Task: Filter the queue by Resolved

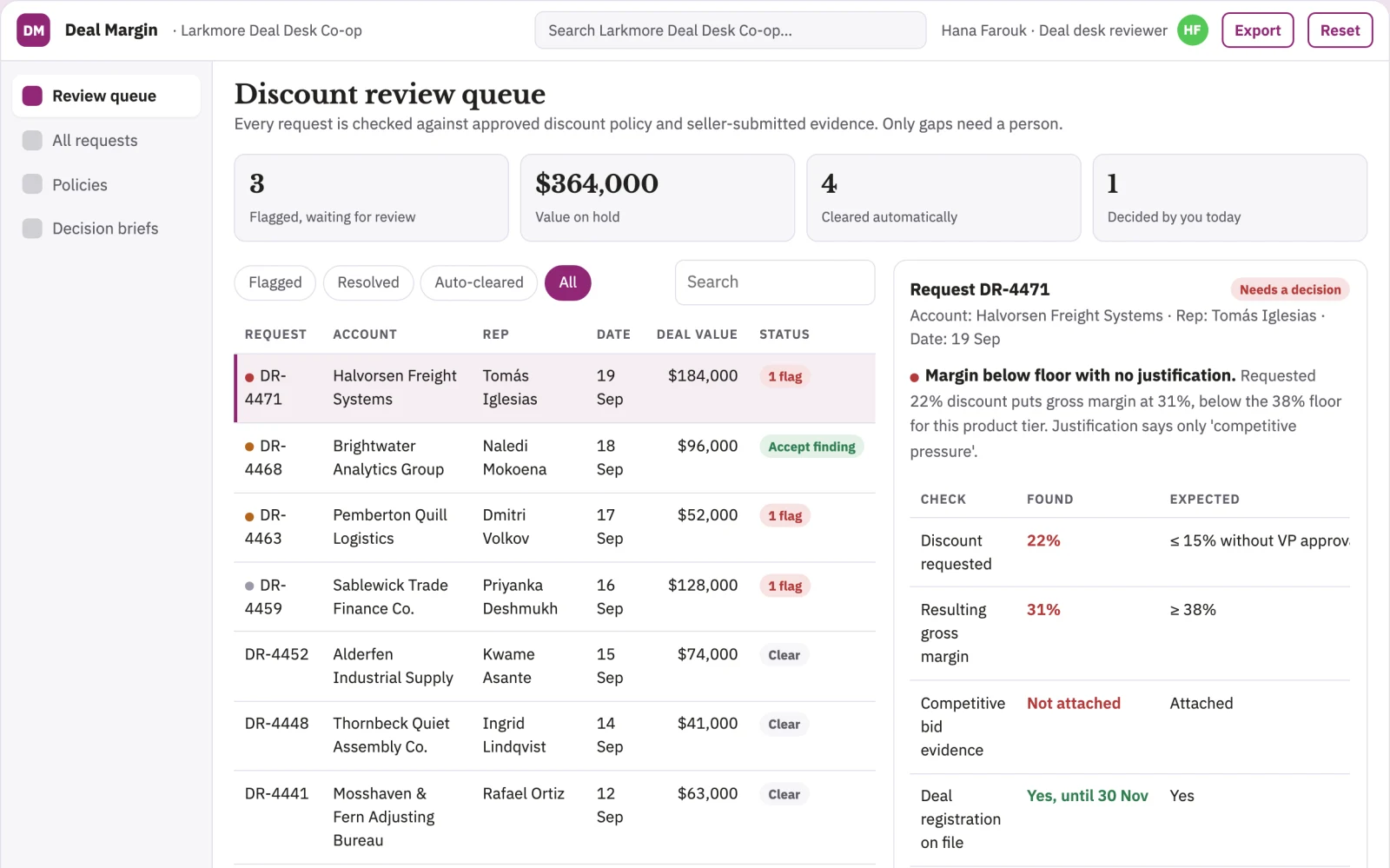Action: [368, 282]
